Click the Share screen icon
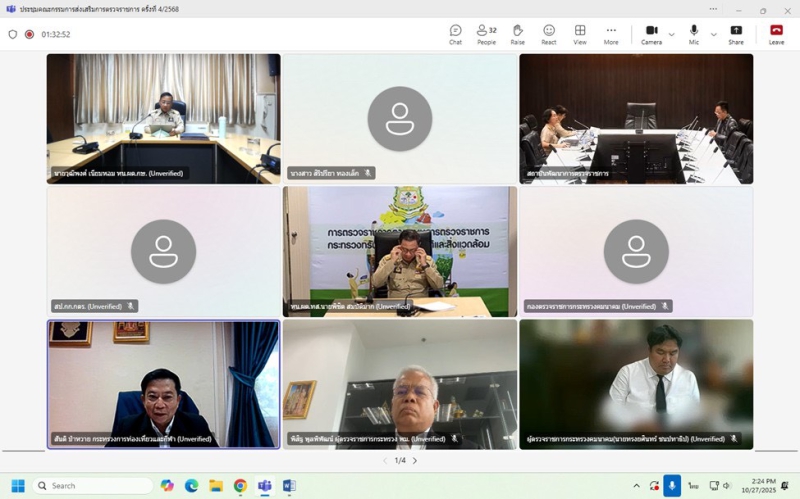The width and height of the screenshot is (800, 499). 736,34
